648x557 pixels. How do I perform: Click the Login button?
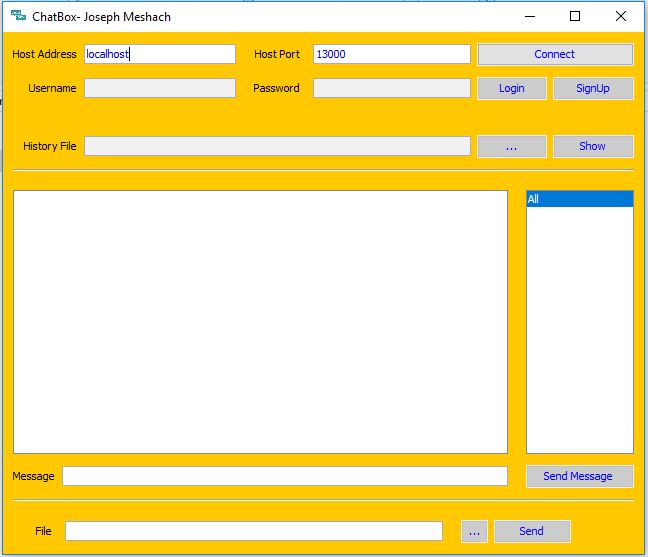coord(511,88)
